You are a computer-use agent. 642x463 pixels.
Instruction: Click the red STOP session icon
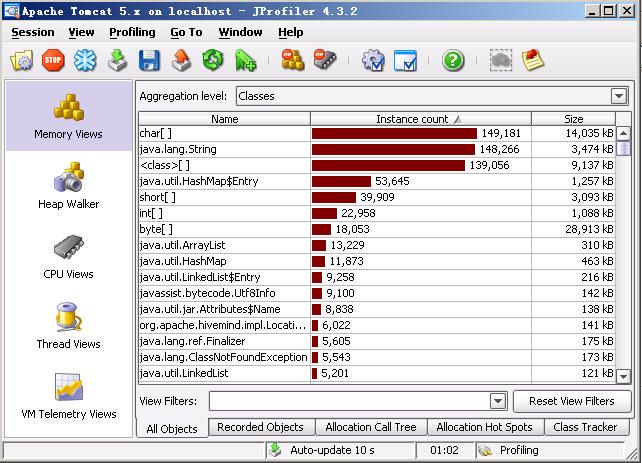(53, 61)
